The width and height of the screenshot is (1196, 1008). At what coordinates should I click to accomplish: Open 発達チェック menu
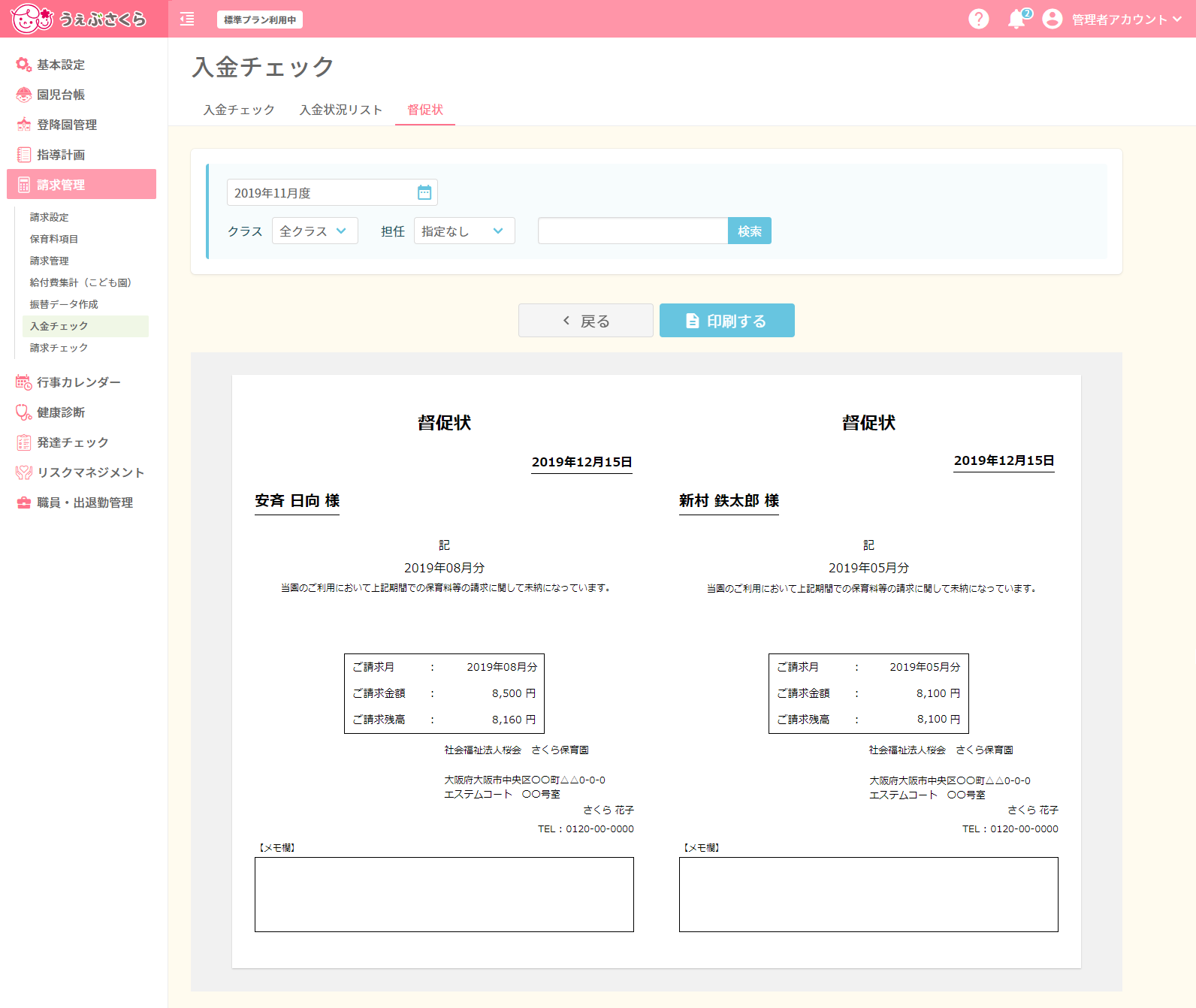pos(81,442)
